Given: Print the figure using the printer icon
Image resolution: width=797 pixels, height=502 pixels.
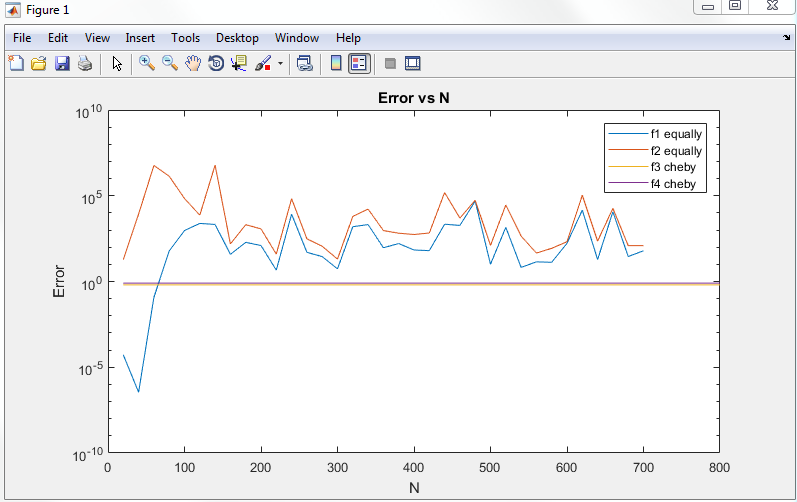Looking at the screenshot, I should point(85,63).
